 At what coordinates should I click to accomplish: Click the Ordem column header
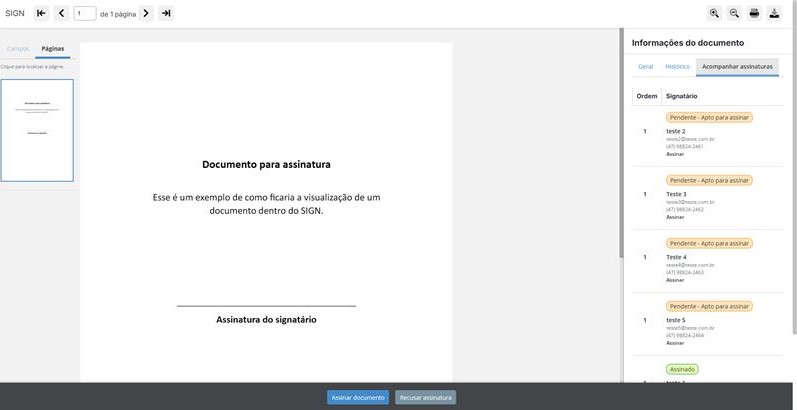click(647, 96)
